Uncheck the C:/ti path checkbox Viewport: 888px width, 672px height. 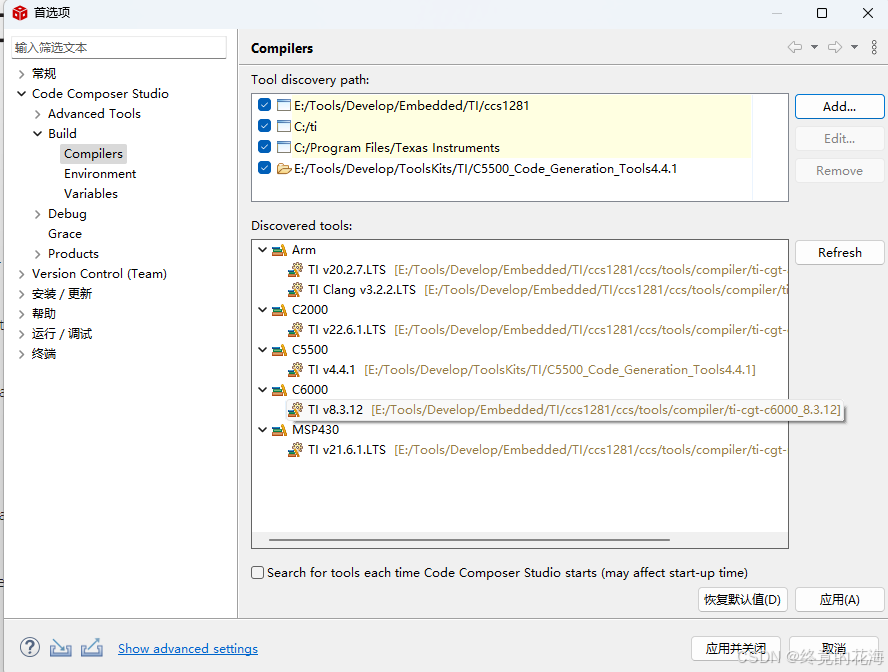(264, 126)
